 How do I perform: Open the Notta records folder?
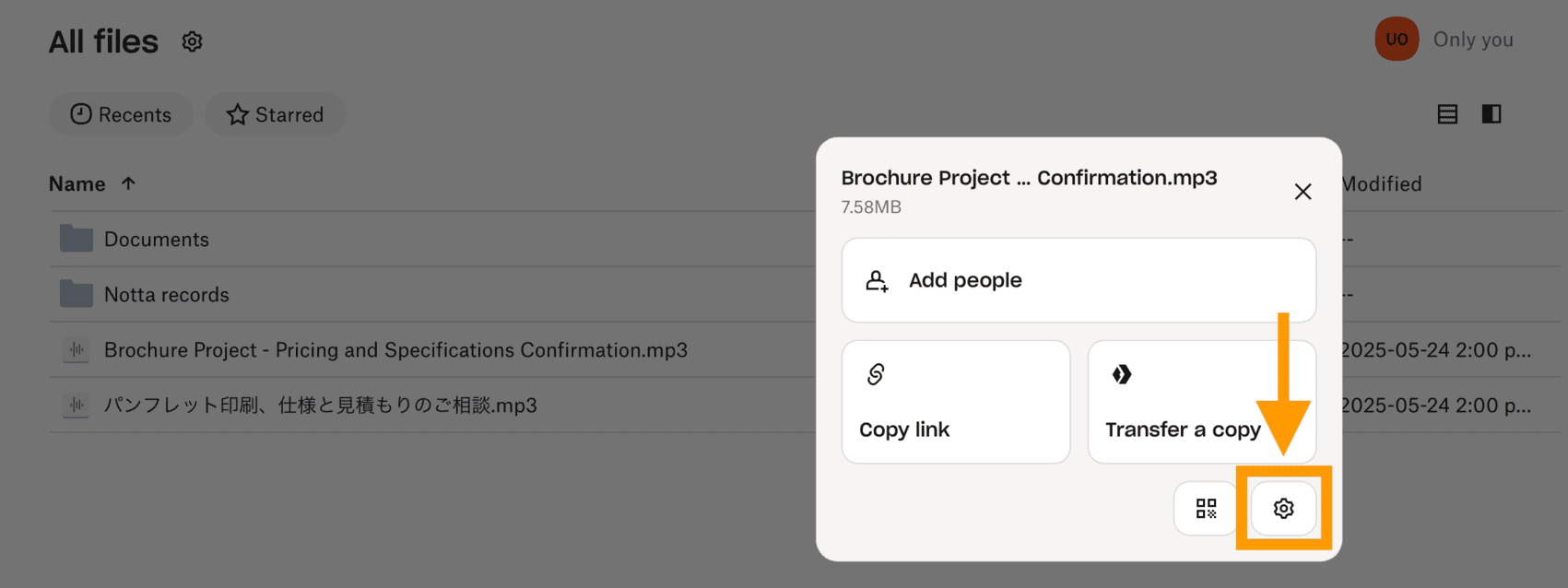pos(166,295)
